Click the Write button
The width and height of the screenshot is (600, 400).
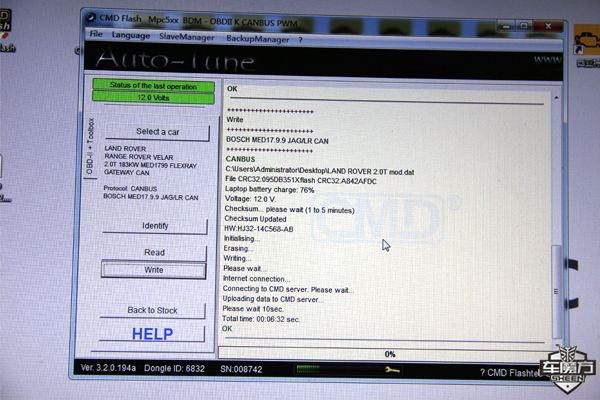(x=154, y=270)
